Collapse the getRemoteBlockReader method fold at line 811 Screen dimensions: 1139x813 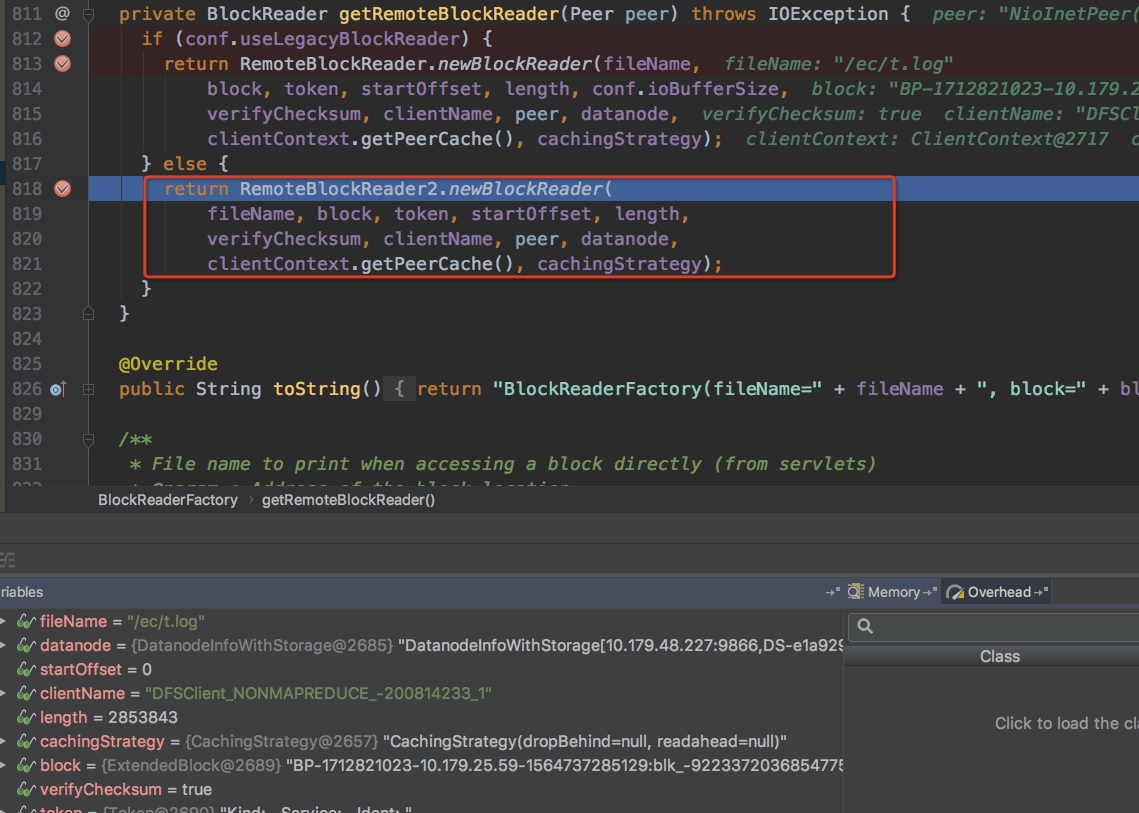pos(89,14)
